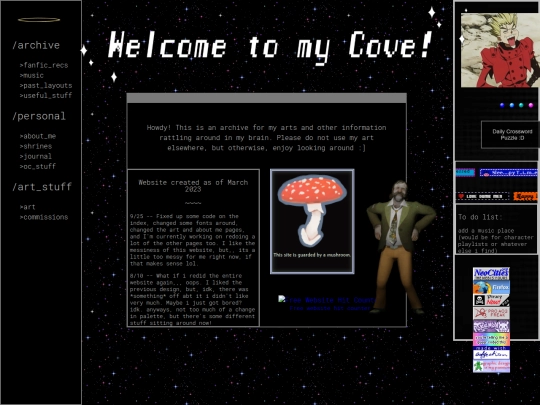Click the Free Website Hit Counter link

tap(330, 308)
